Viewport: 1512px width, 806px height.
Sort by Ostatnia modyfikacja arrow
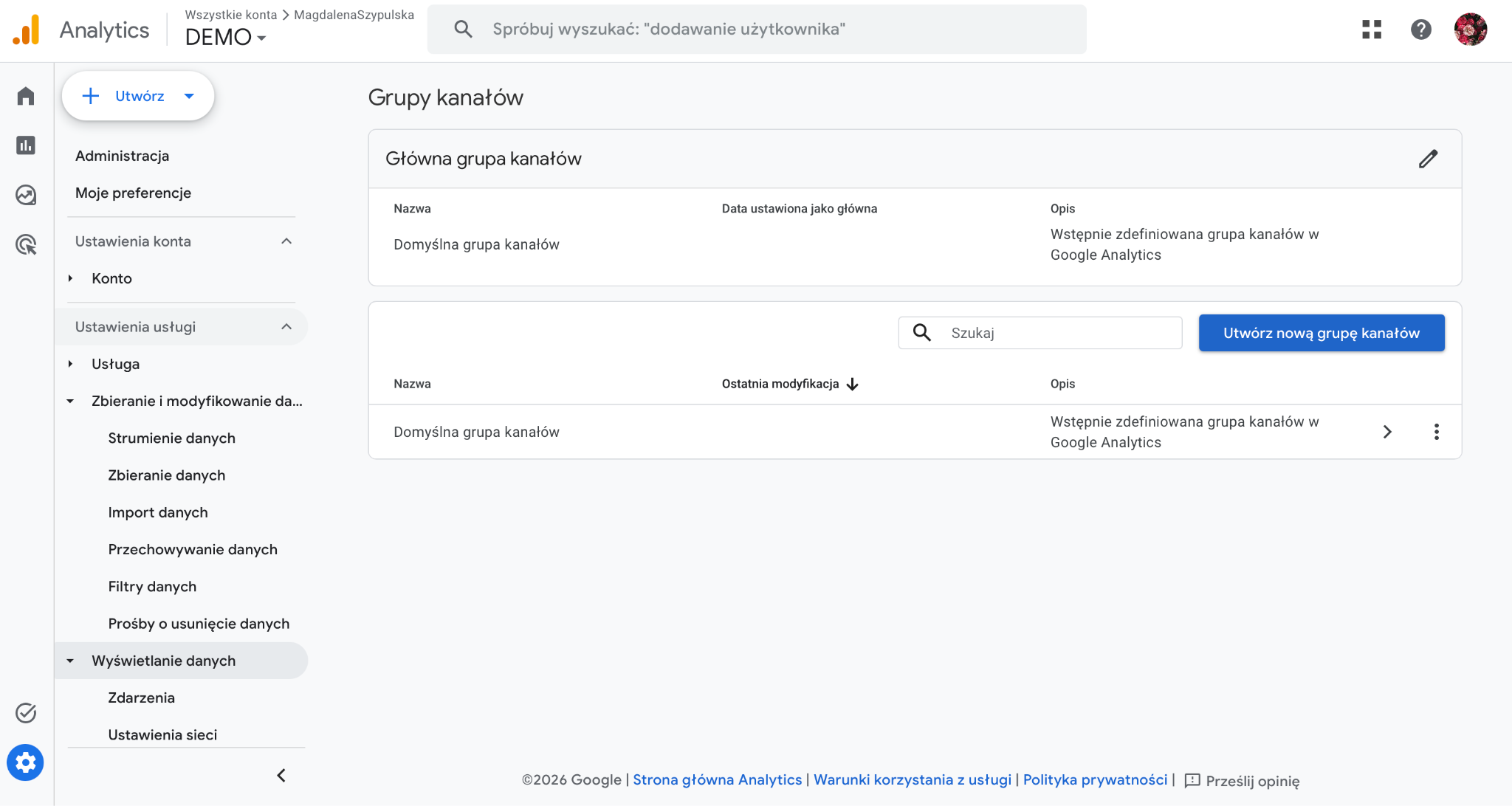(853, 384)
